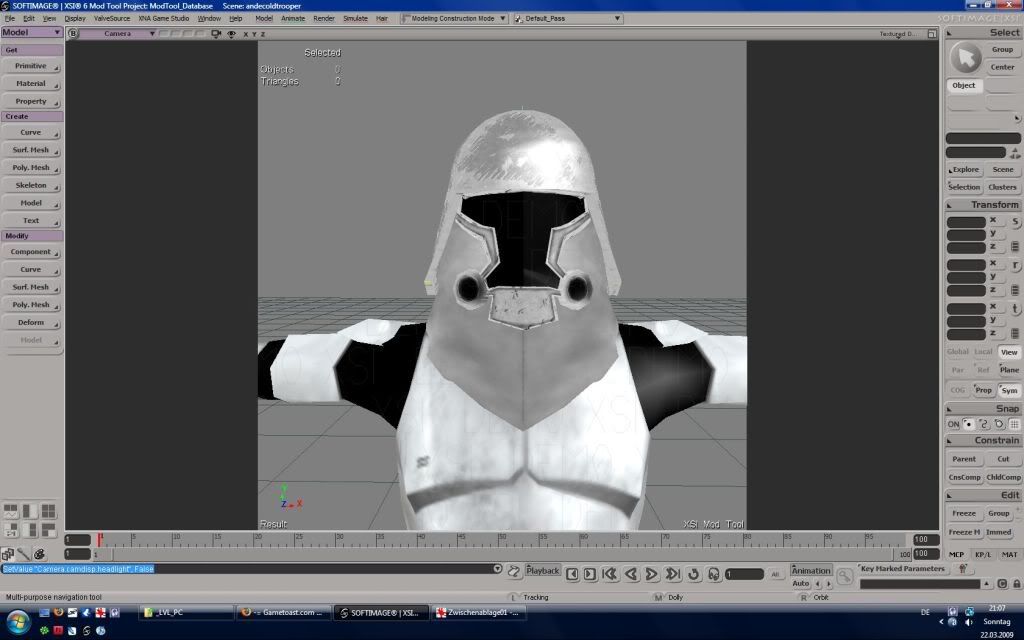Click the Translate (t) transform icon

pos(1015,309)
